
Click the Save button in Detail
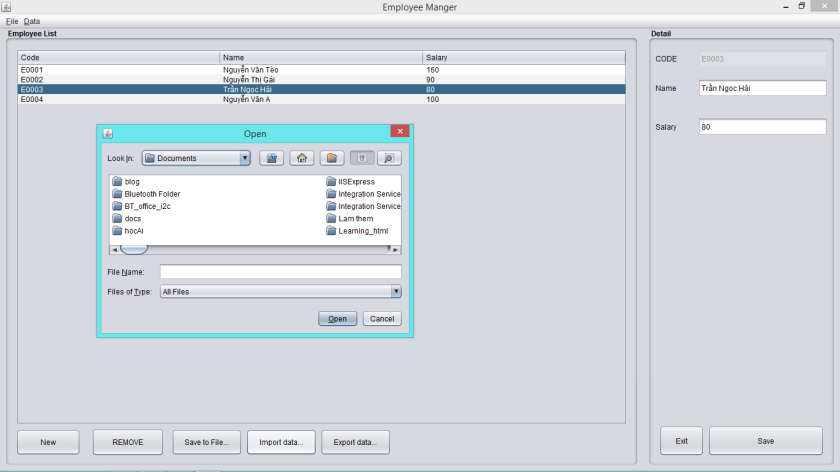(x=766, y=441)
